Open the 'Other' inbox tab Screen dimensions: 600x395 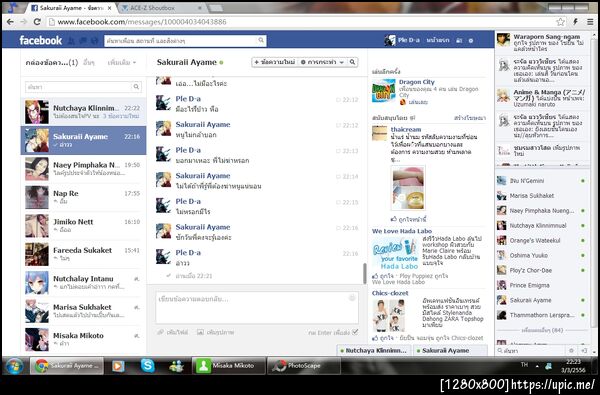click(89, 62)
